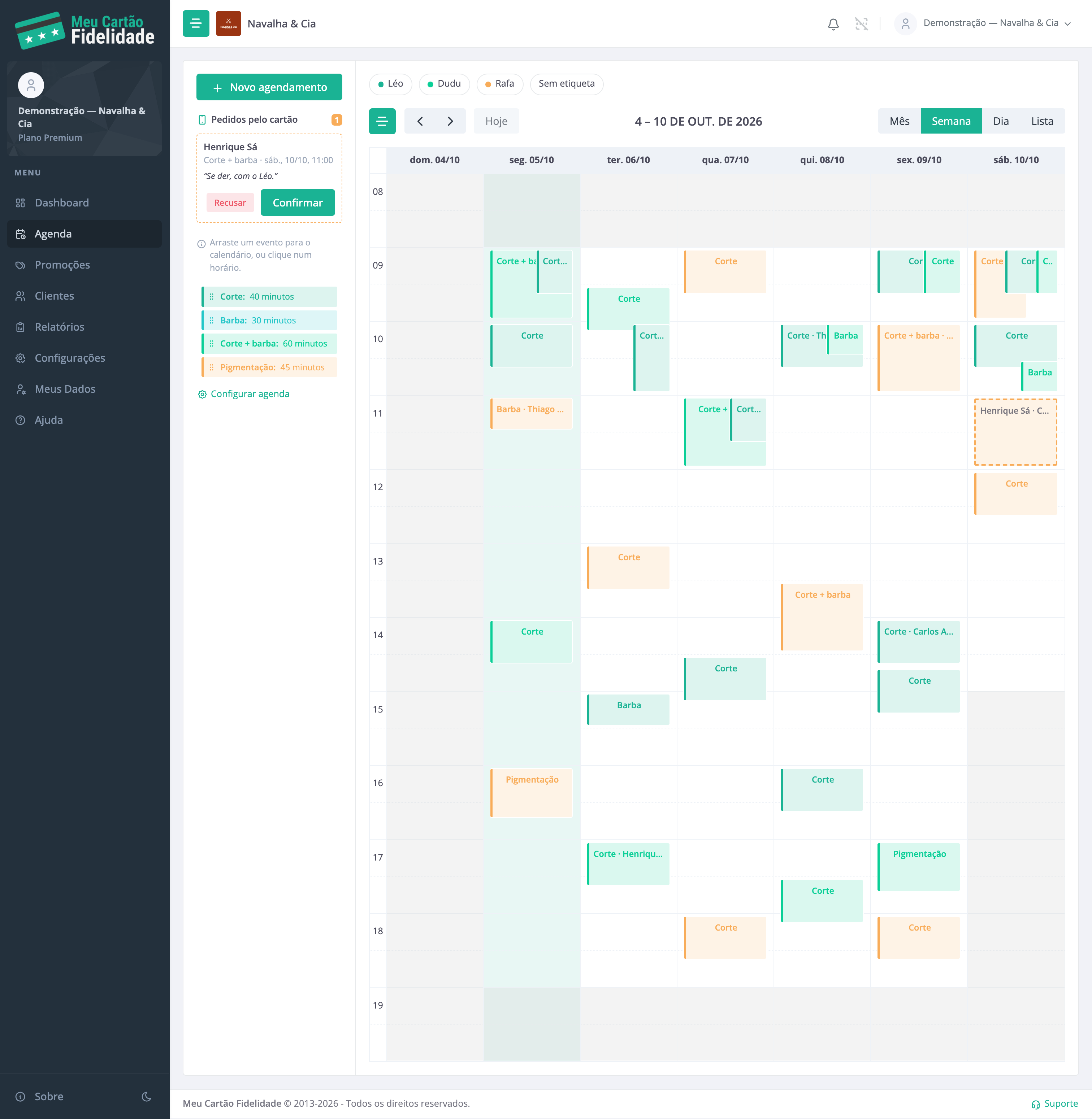Open Meus Dados in the sidebar
The width and height of the screenshot is (1092, 1119).
pyautogui.click(x=84, y=389)
